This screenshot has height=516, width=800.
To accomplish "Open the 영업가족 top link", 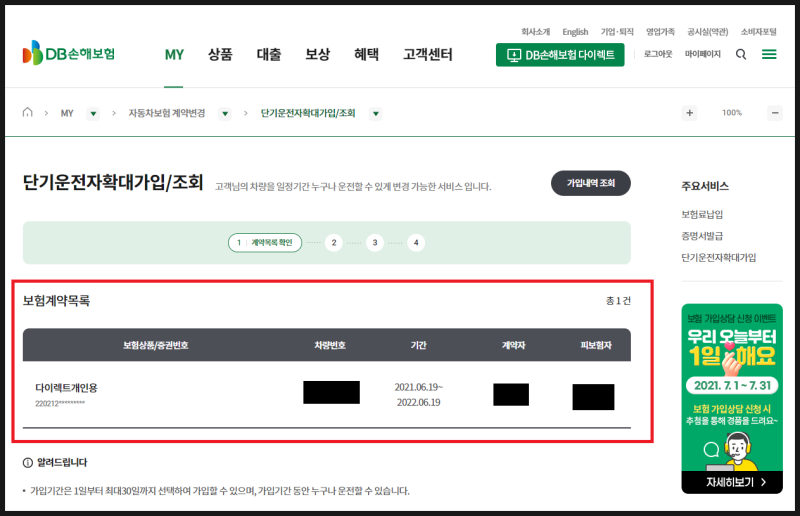I will pyautogui.click(x=660, y=32).
